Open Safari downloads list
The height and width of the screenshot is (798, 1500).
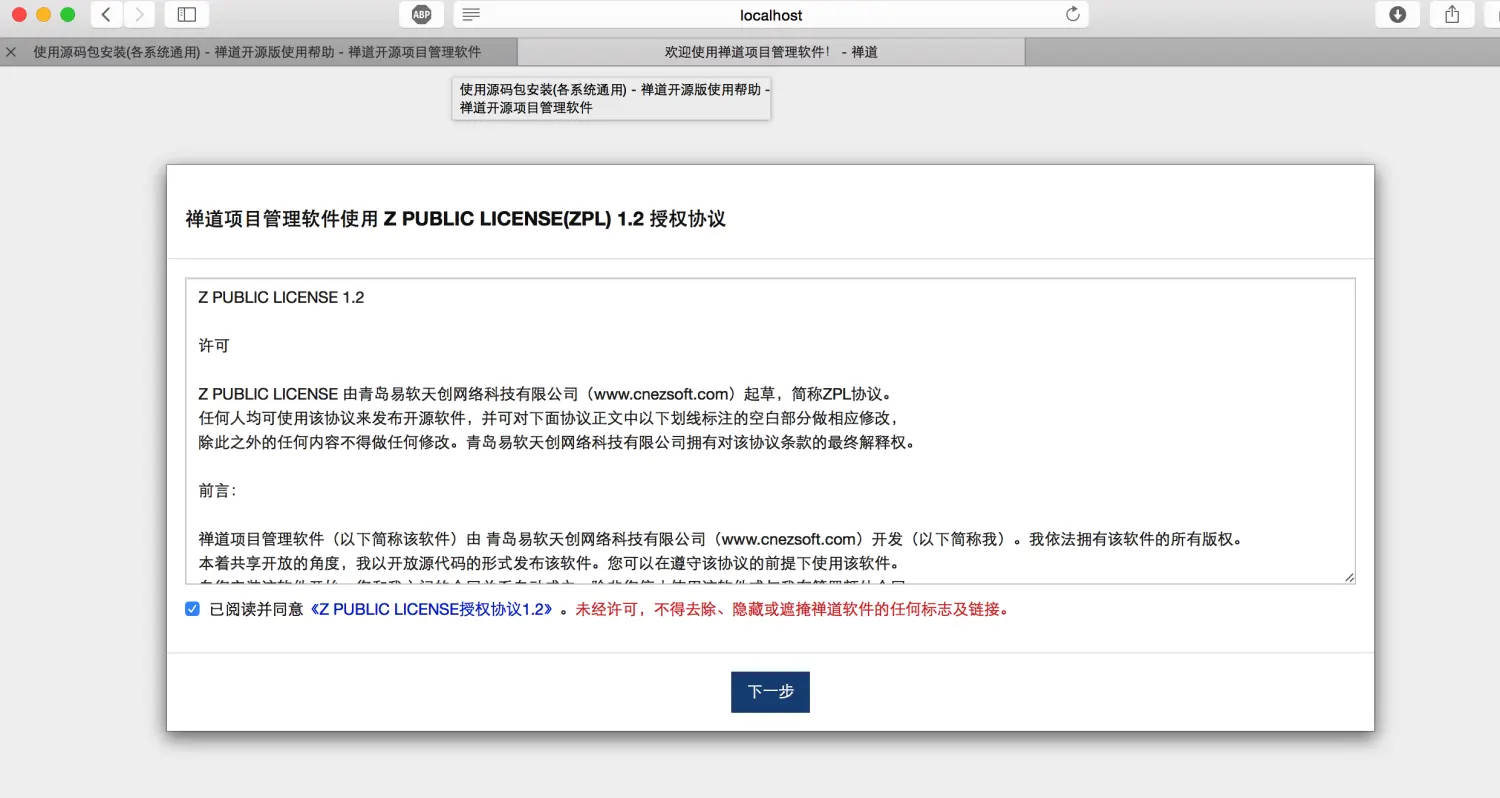pyautogui.click(x=1398, y=15)
